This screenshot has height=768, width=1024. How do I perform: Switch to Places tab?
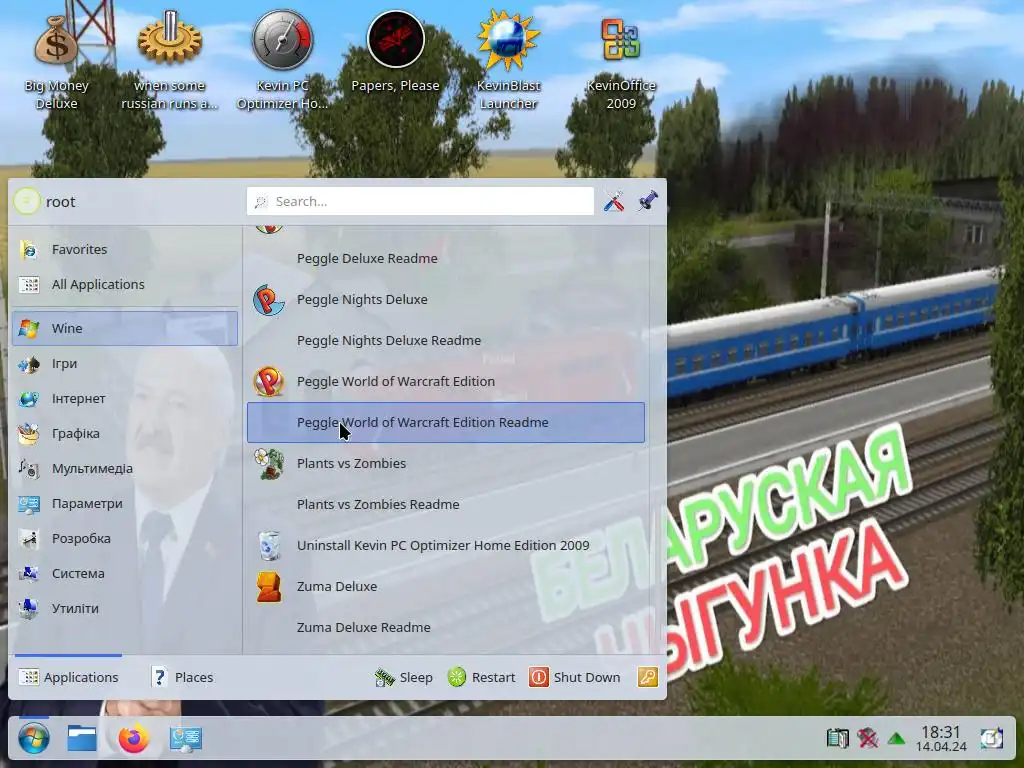(182, 677)
